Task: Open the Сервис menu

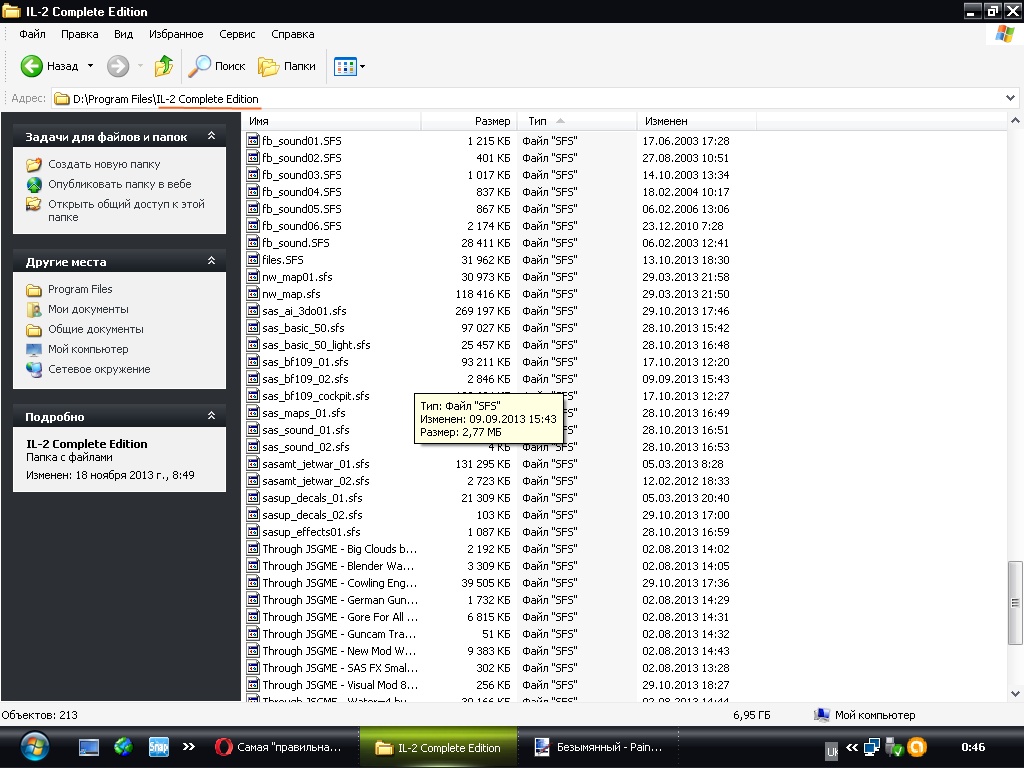Action: (237, 34)
